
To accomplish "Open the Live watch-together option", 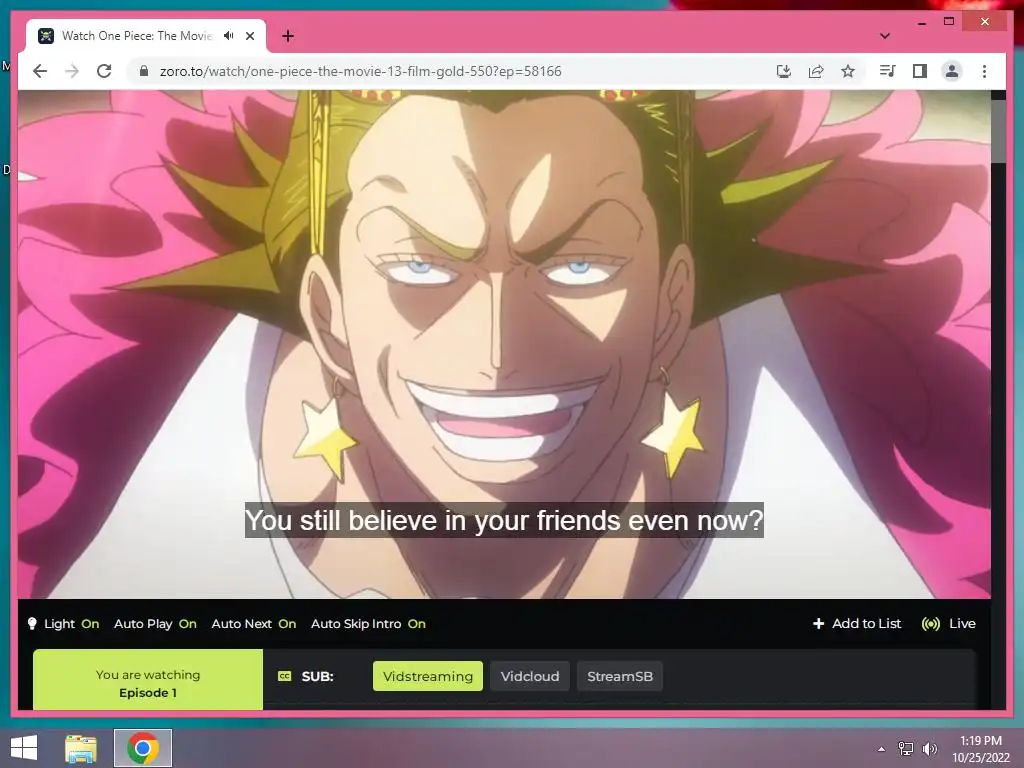I will click(948, 624).
